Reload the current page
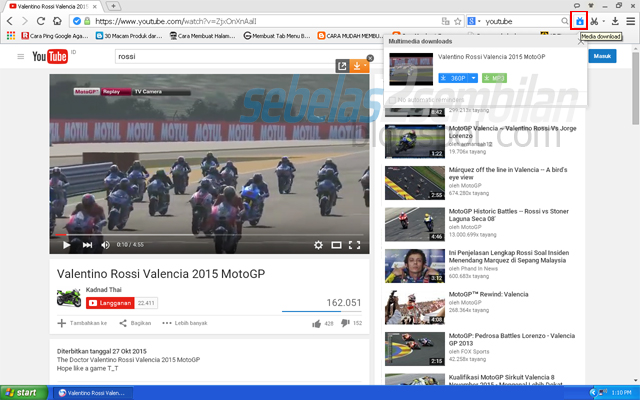Screen dimensions: 640x400 [40, 21]
